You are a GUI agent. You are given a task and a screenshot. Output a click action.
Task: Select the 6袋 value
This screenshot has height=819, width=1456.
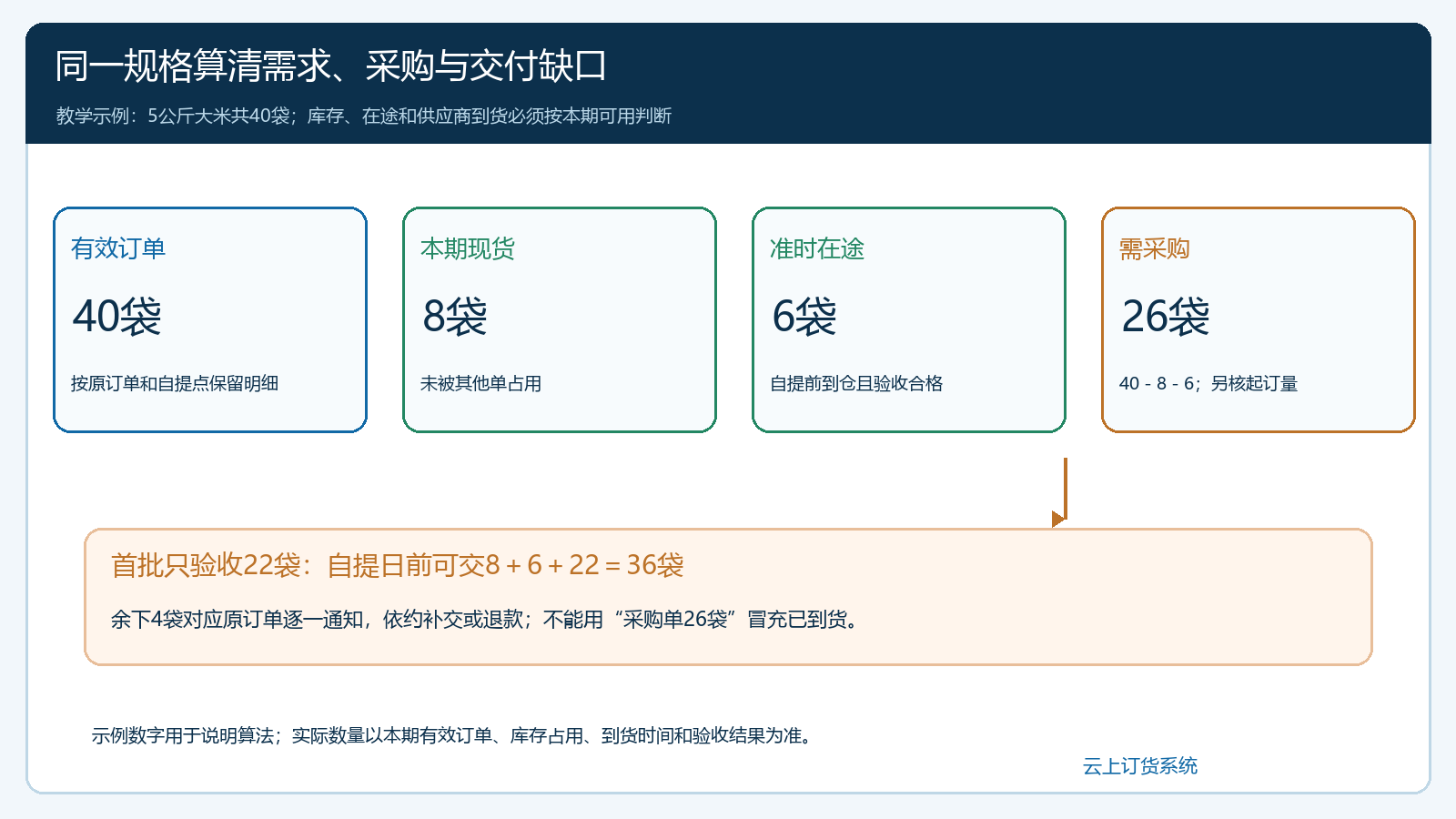tap(804, 317)
